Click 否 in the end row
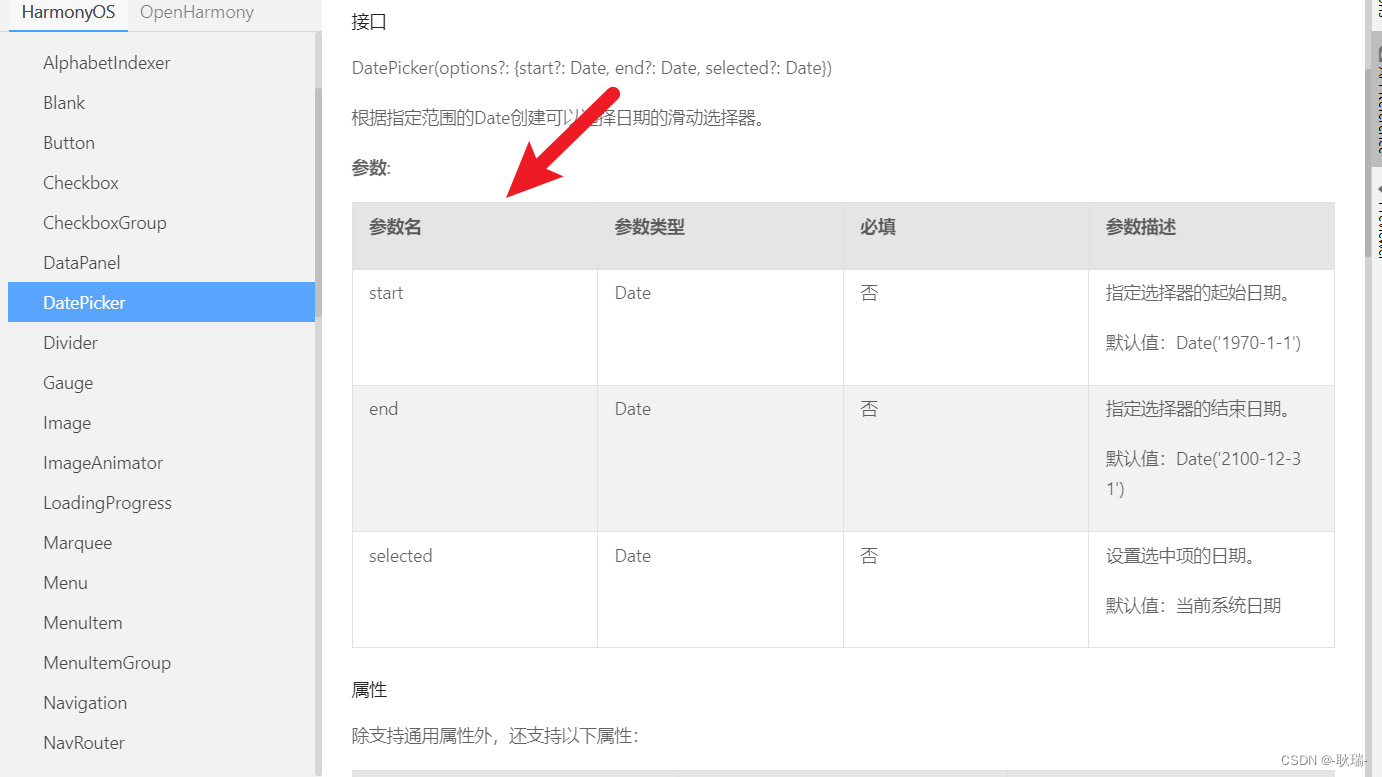Screen dimensions: 1382x777 [869, 409]
